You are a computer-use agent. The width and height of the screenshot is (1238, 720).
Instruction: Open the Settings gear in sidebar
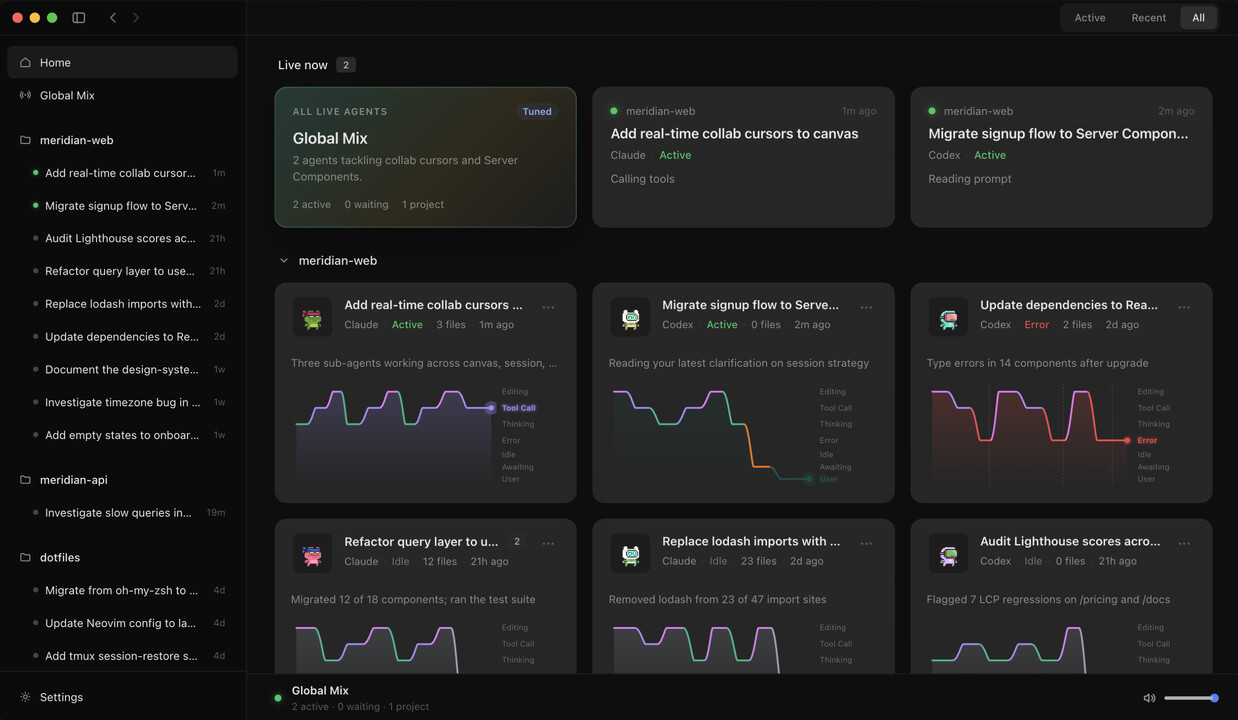click(25, 697)
